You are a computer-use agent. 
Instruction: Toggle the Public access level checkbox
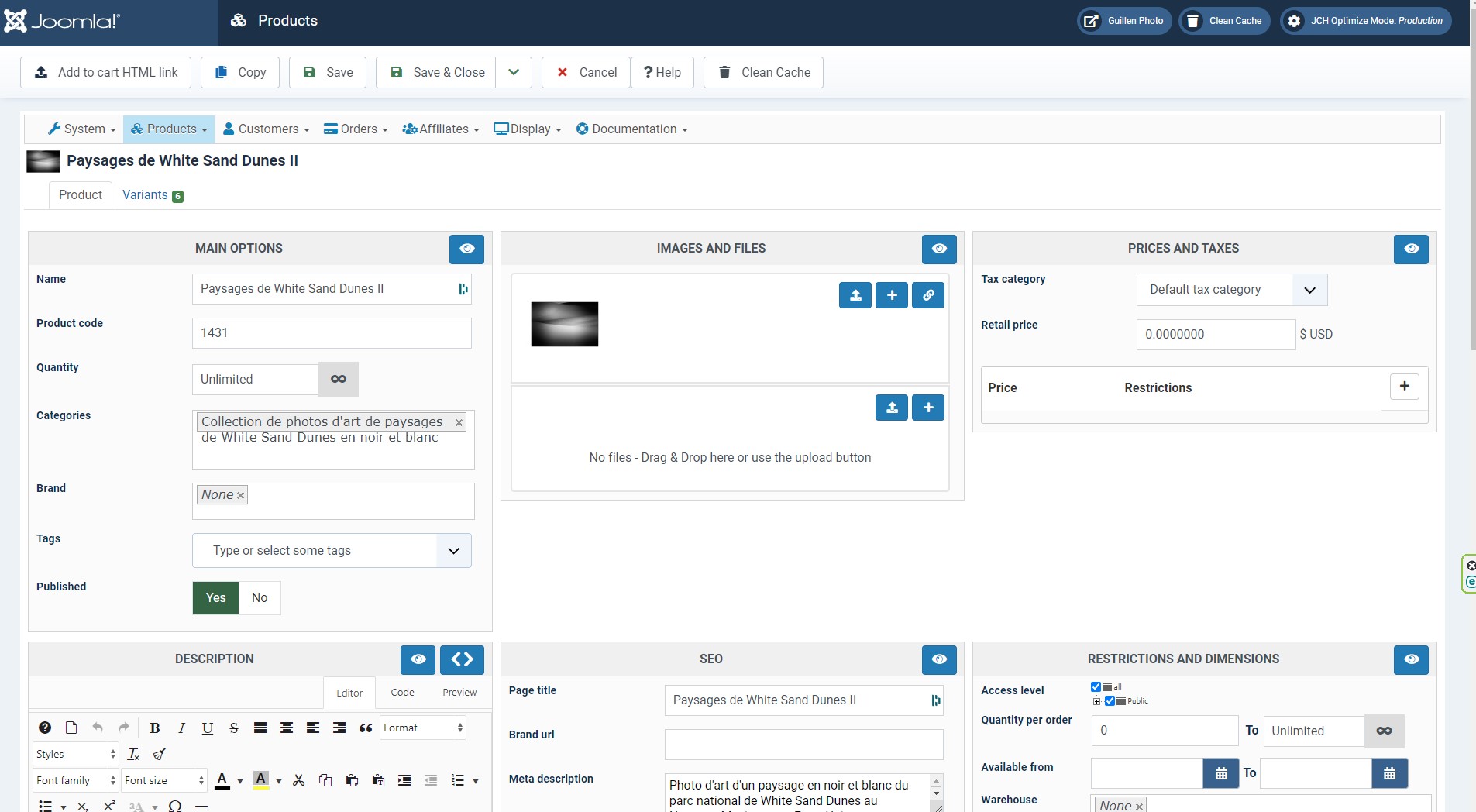click(x=1110, y=701)
